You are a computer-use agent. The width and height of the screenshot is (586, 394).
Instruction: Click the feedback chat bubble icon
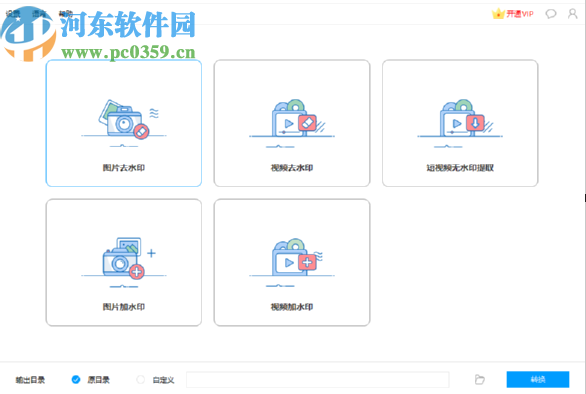click(x=551, y=14)
